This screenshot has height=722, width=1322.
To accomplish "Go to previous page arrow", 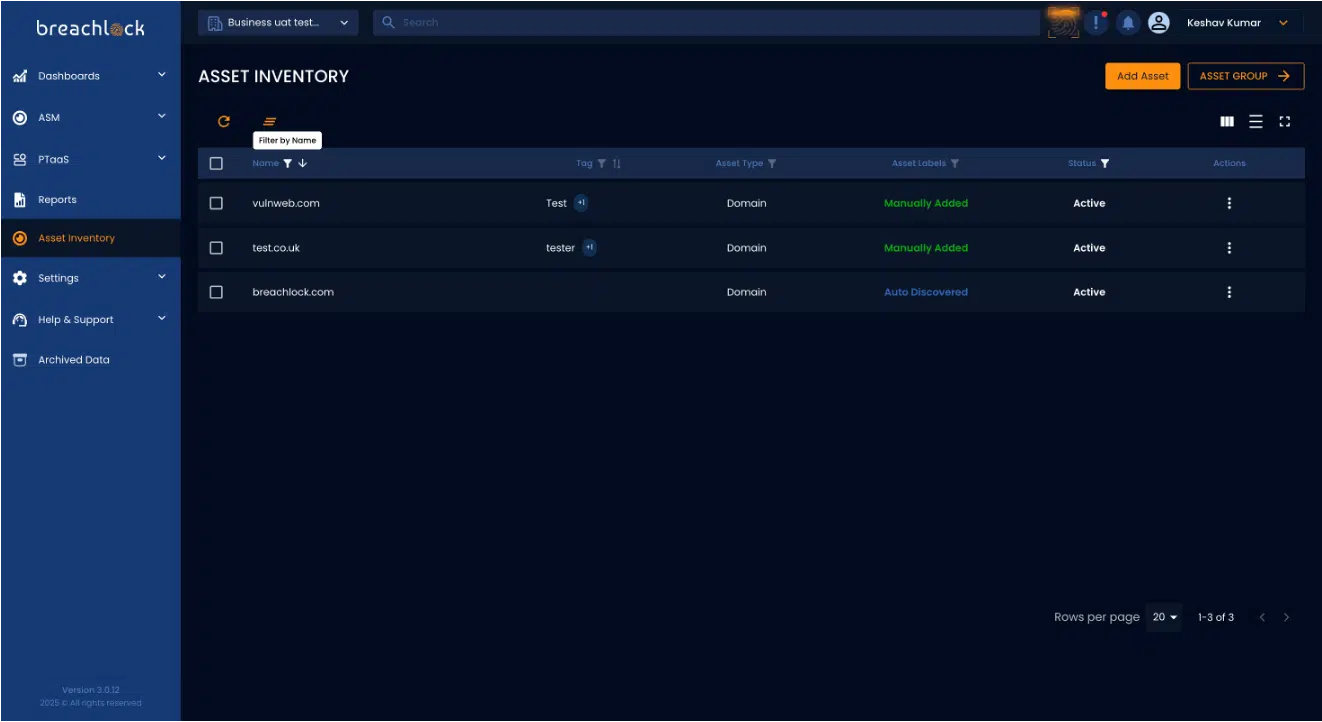I will 1262,618.
